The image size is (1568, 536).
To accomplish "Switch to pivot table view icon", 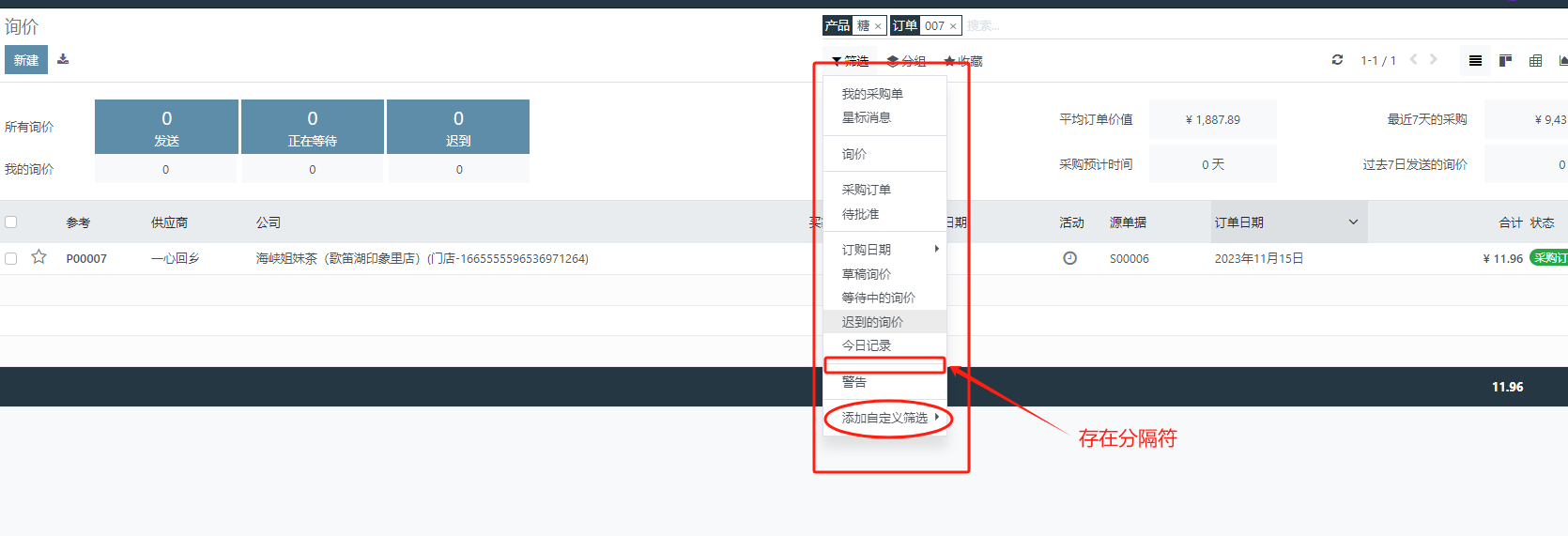I will coord(1535,61).
